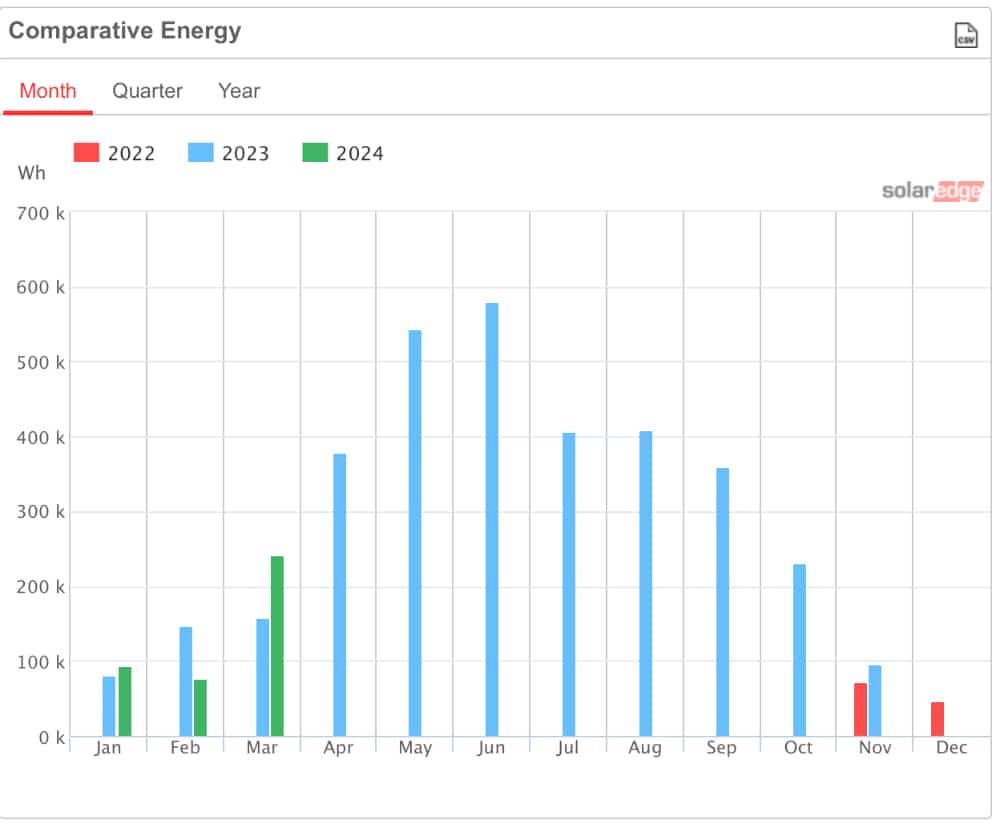Select the May 2023 blue bar
Viewport: 1000px width, 824px height.
click(x=415, y=533)
